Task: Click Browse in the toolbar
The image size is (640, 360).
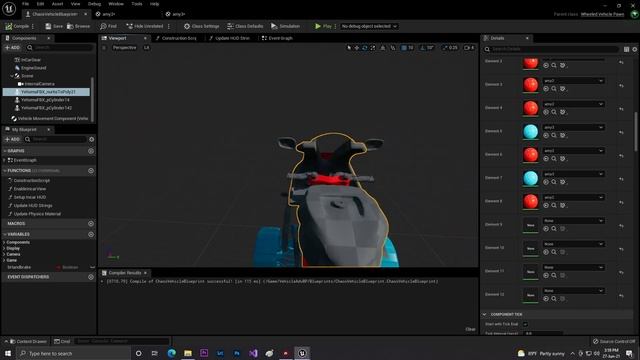Action: 78,26
